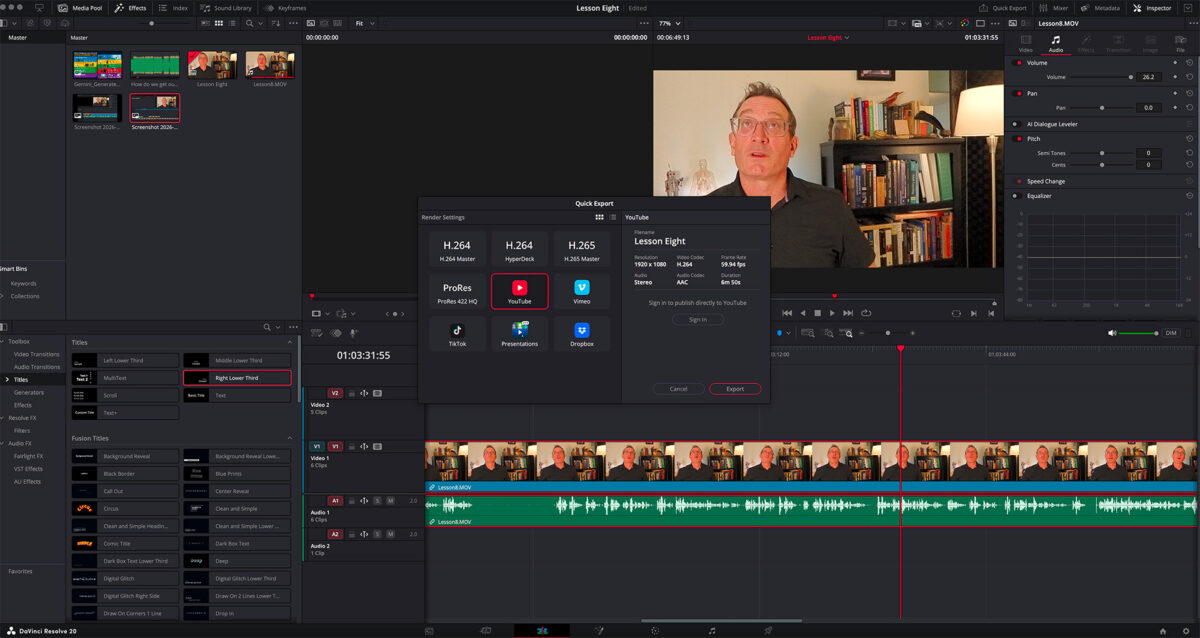Open the Metadata panel button
Viewport: 1200px width, 638px height.
click(x=1100, y=7)
